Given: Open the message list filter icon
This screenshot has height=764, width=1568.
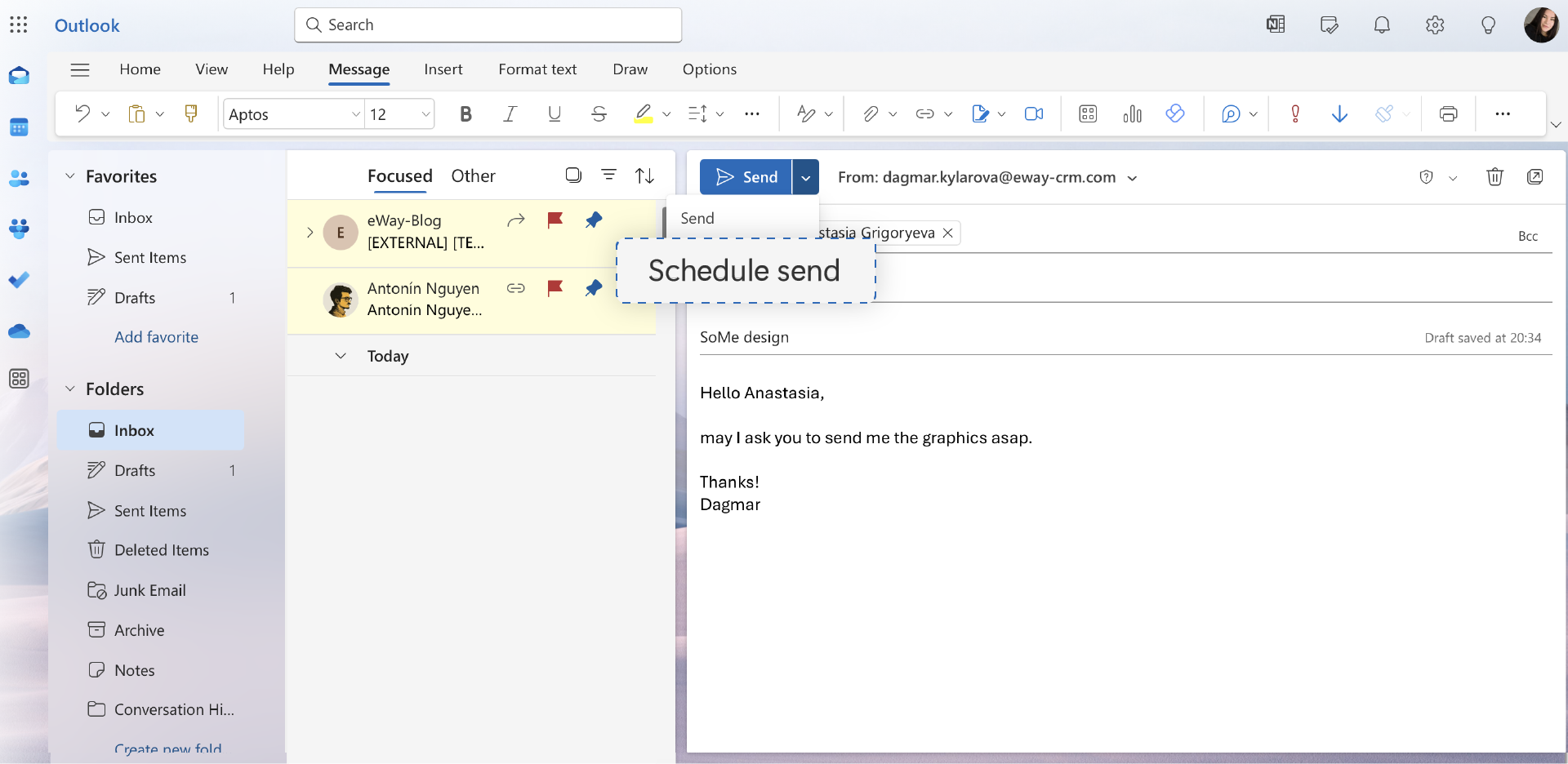Looking at the screenshot, I should (608, 175).
